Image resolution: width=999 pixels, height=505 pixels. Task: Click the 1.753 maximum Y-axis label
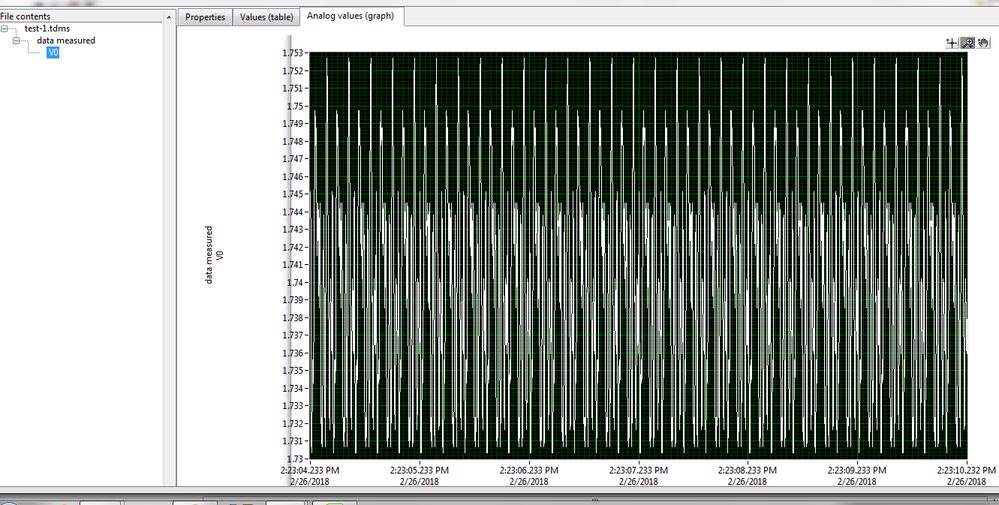[x=292, y=53]
